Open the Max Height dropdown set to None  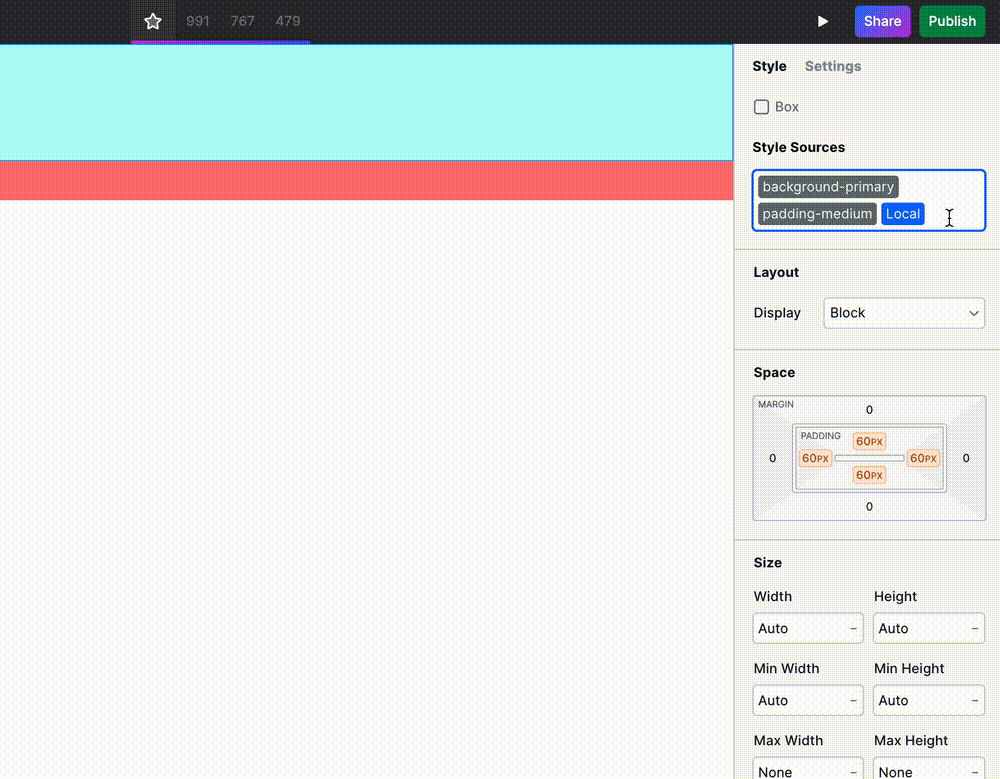coord(928,771)
